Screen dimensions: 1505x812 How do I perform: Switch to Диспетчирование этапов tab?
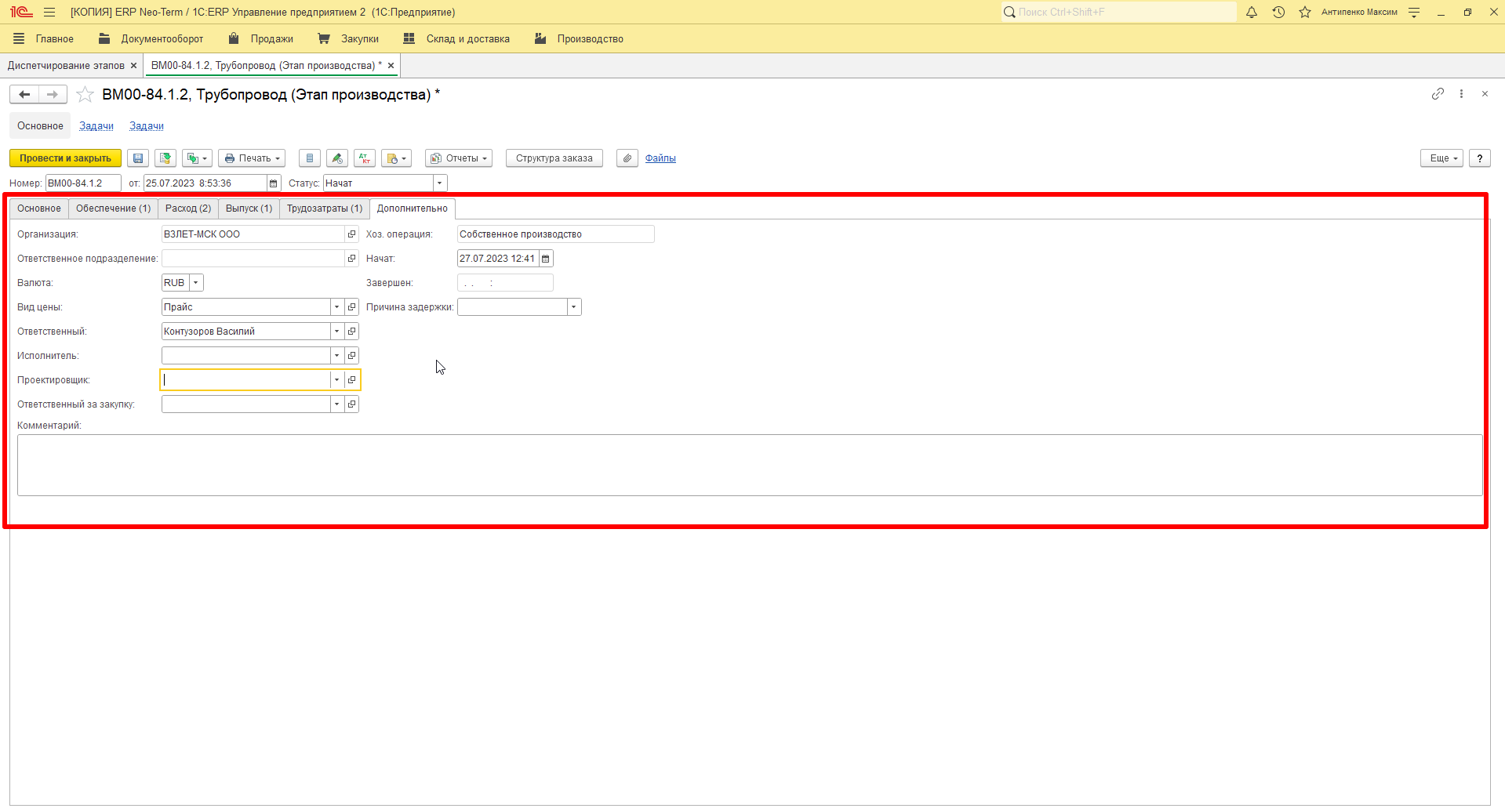coord(66,66)
